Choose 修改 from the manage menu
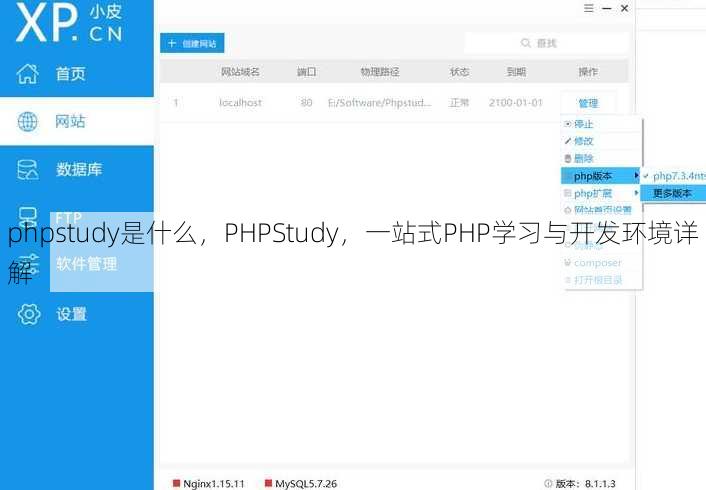 [x=601, y=141]
